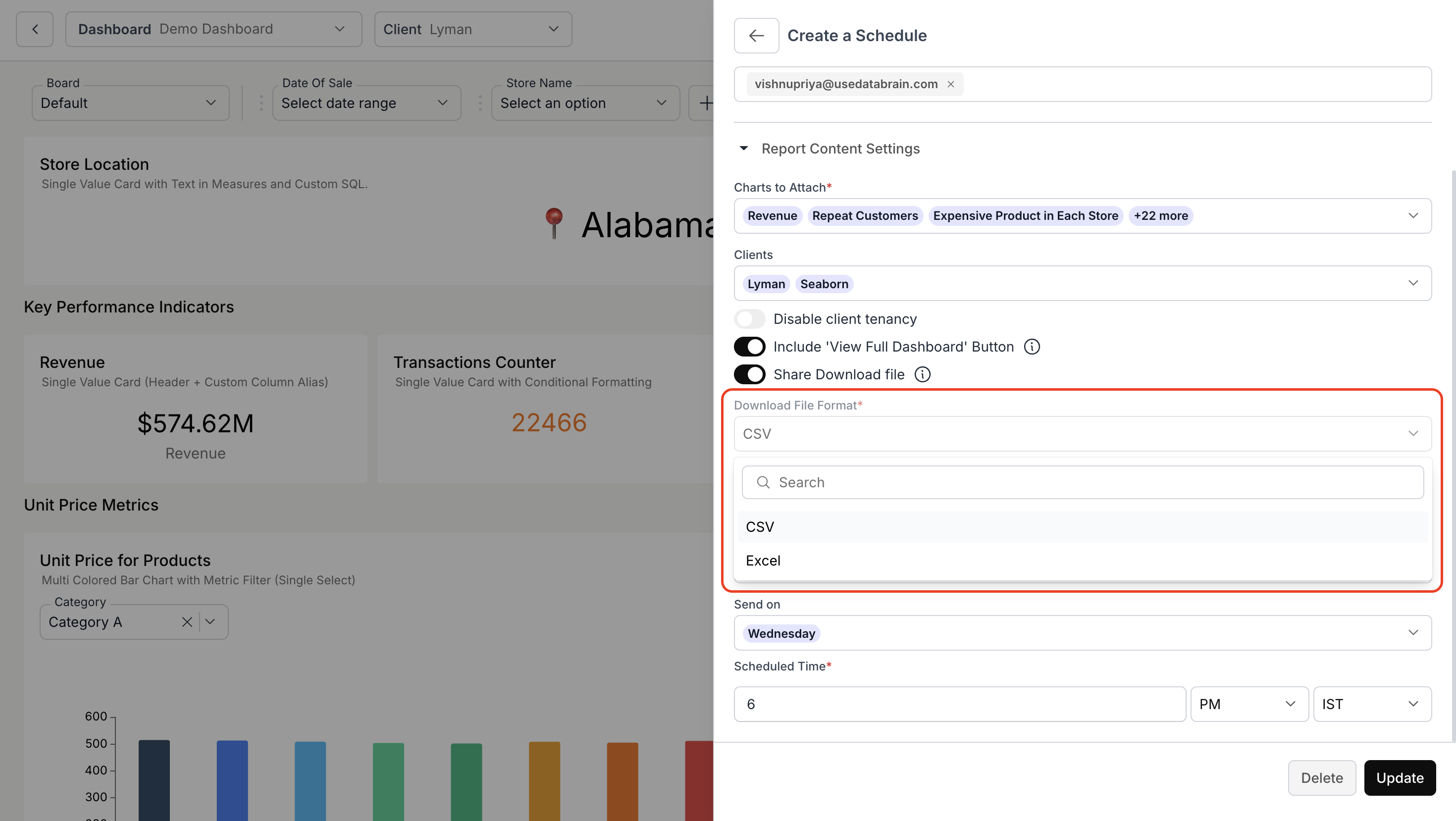Clear Category A with the X icon
Image resolution: width=1456 pixels, height=821 pixels.
[x=187, y=621]
